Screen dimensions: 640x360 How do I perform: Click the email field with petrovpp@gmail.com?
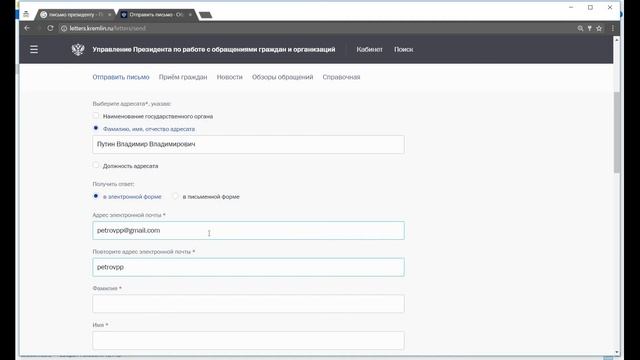pos(248,231)
